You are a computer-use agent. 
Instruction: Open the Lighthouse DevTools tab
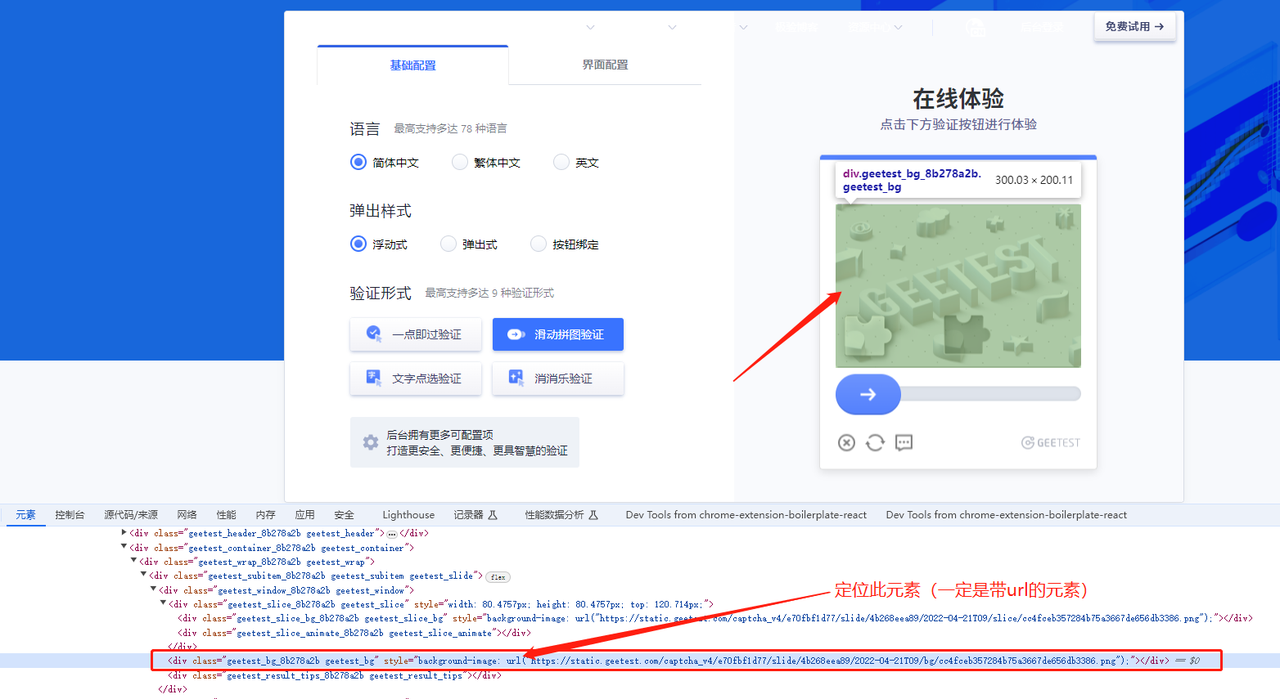pyautogui.click(x=408, y=515)
